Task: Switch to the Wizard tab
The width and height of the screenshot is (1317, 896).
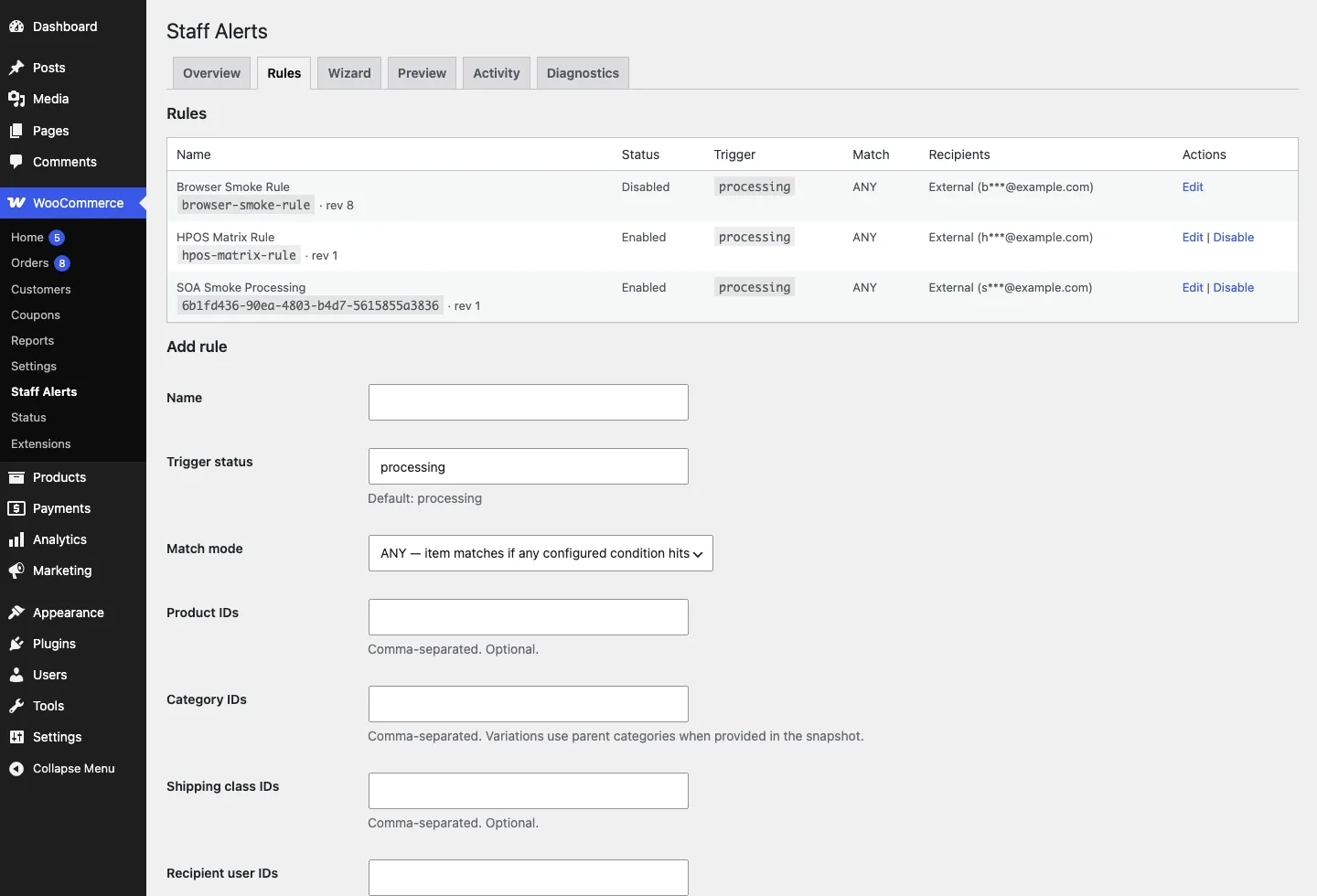Action: click(349, 73)
